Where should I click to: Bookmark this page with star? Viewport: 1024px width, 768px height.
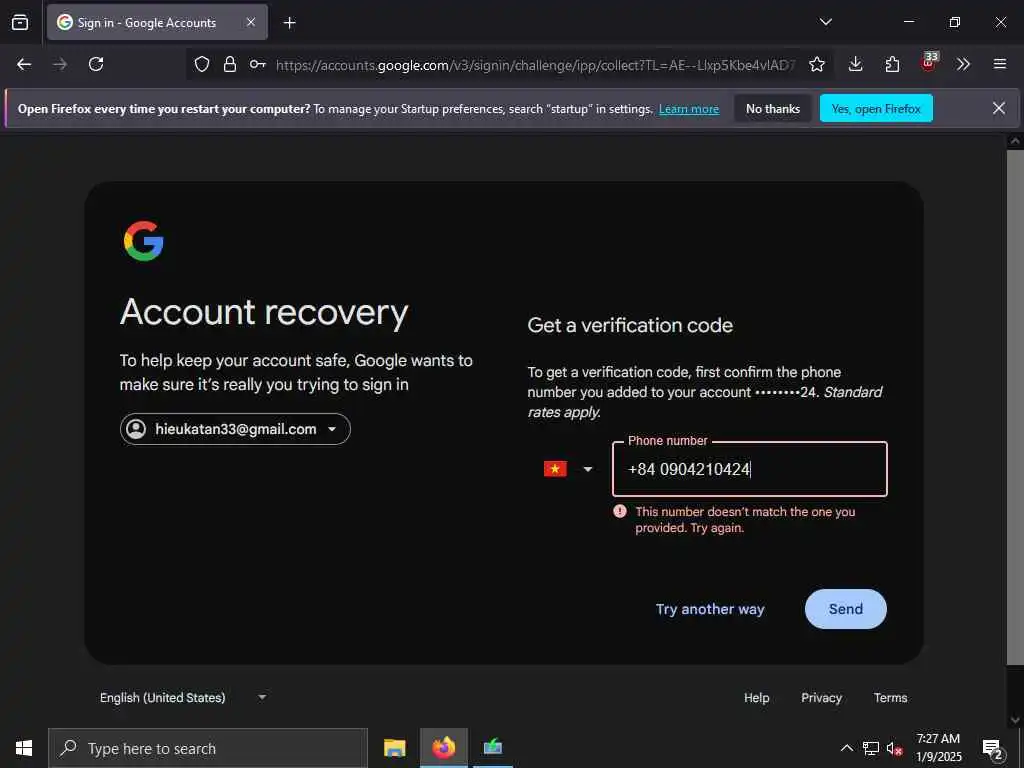tap(816, 64)
